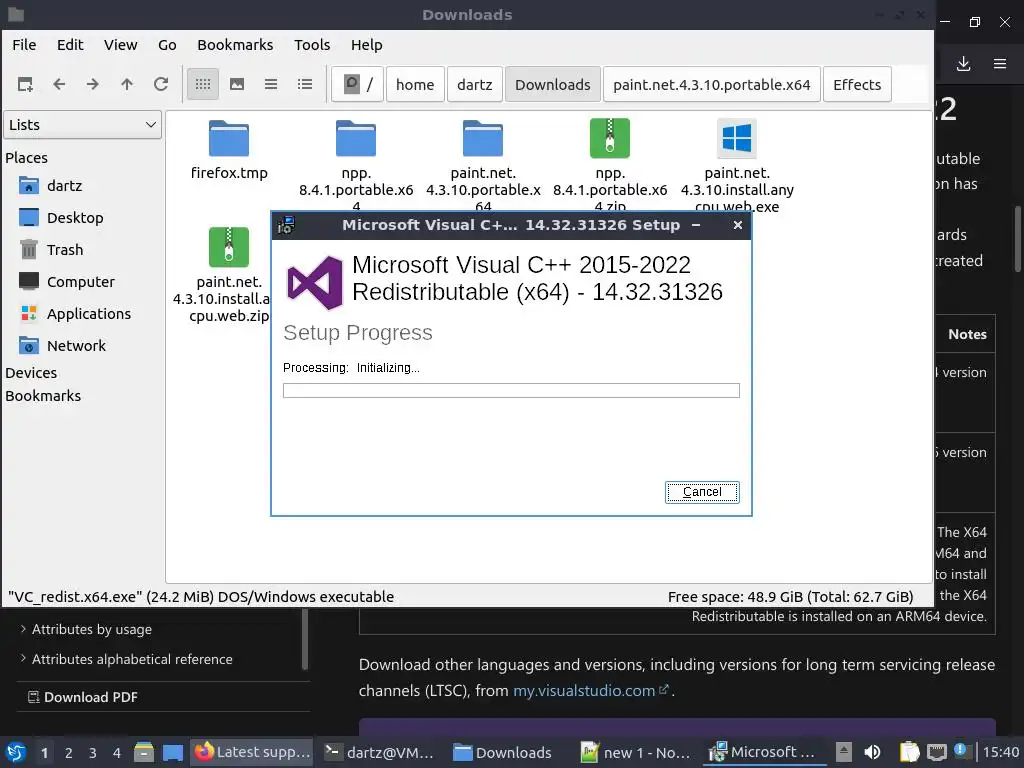Screen dimensions: 1024x768
Task: Select the npp.8.4.1.portable.x64.zip archive
Action: 610,165
